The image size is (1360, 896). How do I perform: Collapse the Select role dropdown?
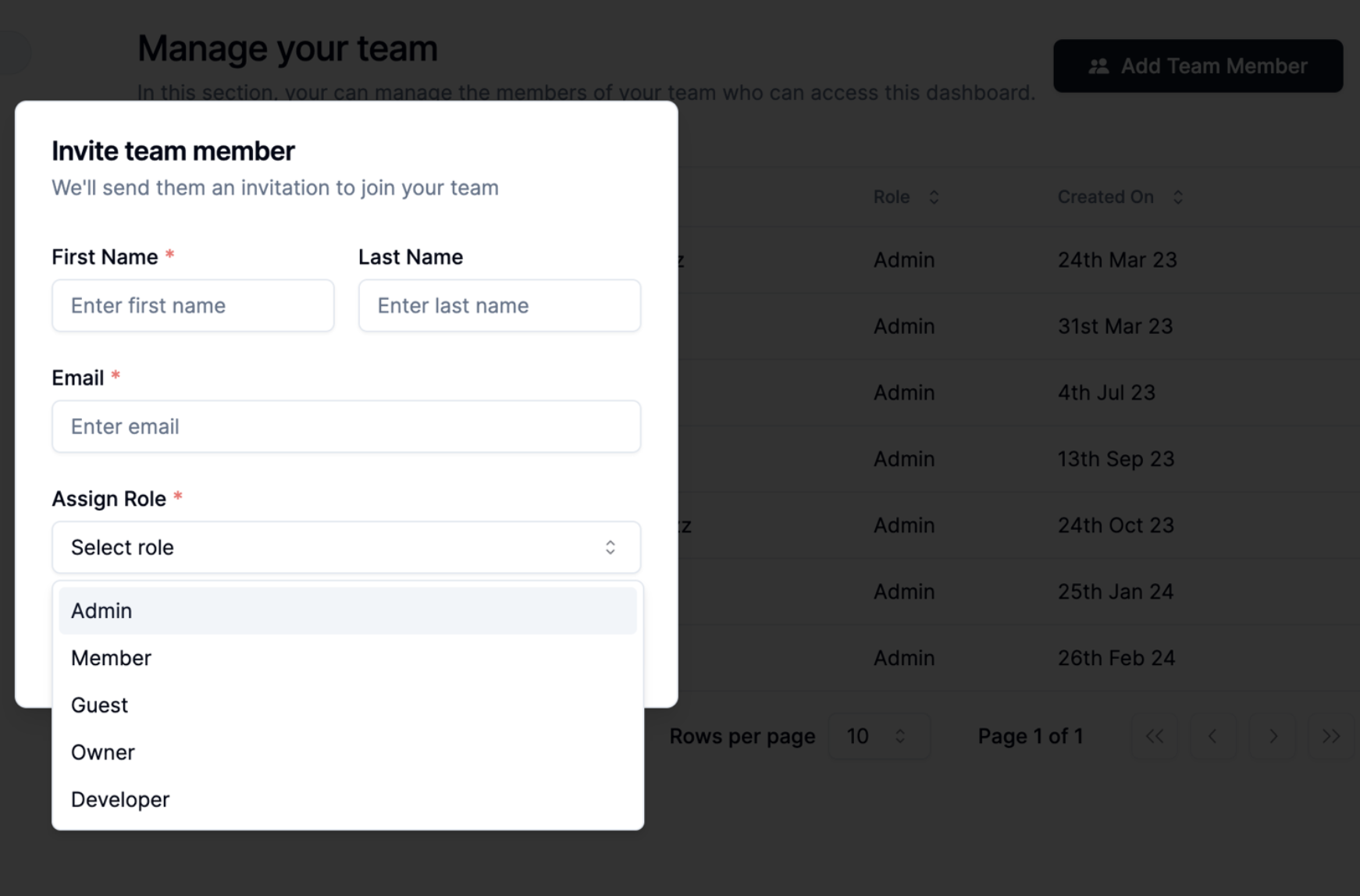346,547
